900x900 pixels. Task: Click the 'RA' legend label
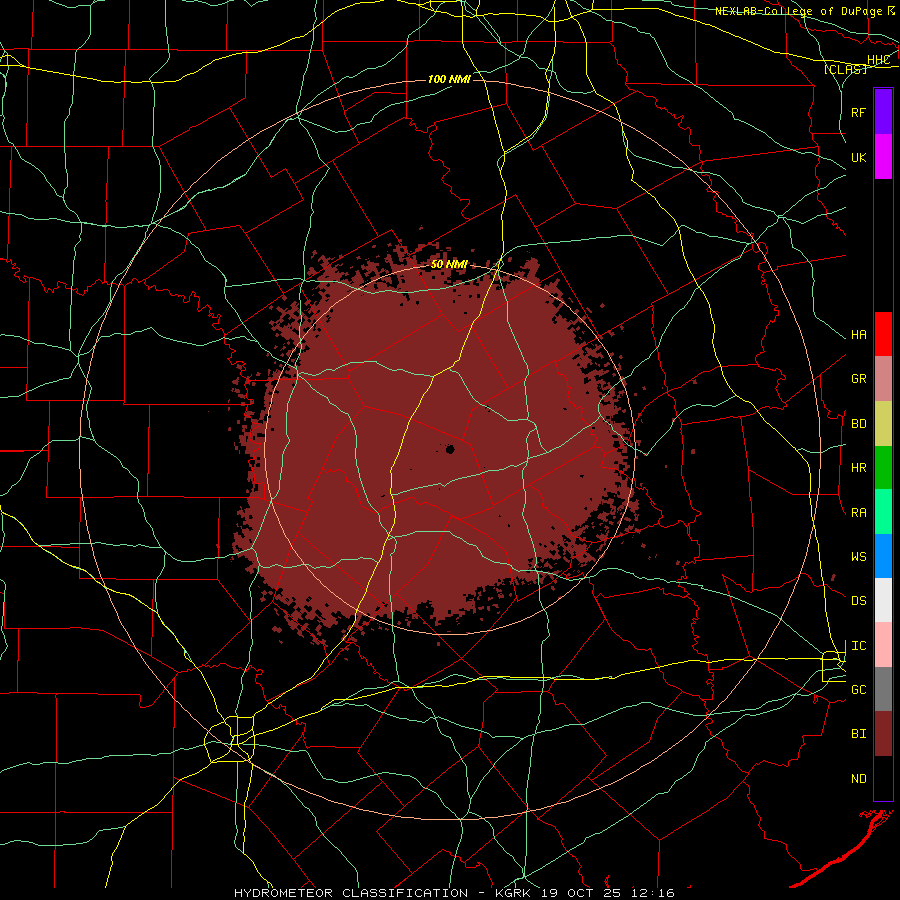coord(859,513)
